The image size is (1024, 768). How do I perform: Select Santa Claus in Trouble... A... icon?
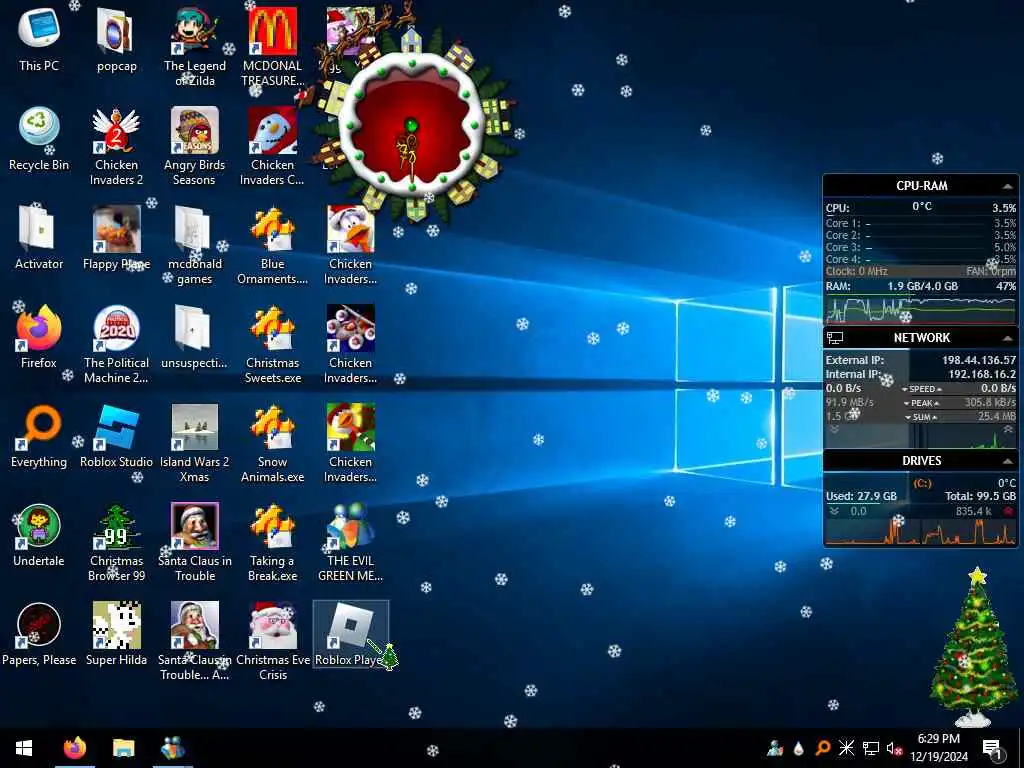[195, 642]
